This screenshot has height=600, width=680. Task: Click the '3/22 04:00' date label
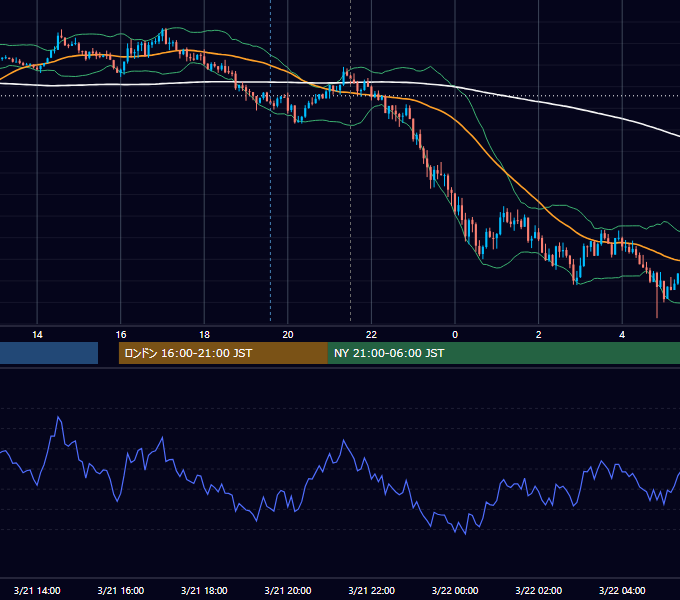(622, 590)
